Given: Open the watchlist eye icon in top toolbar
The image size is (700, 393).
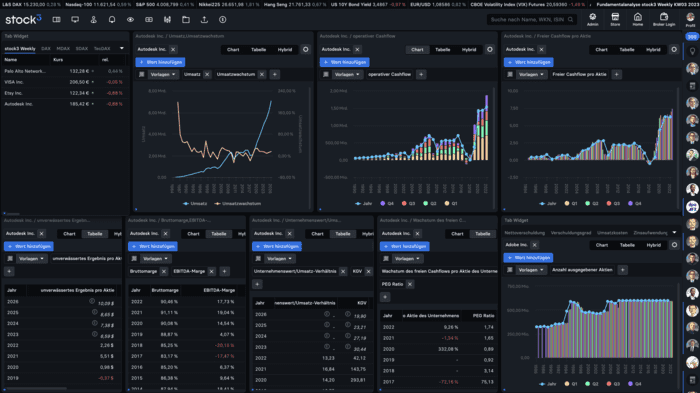Looking at the screenshot, I should pos(130,20).
